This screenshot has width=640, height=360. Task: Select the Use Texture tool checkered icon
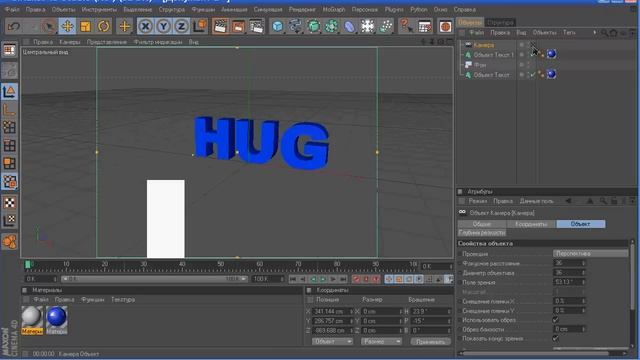pos(9,203)
